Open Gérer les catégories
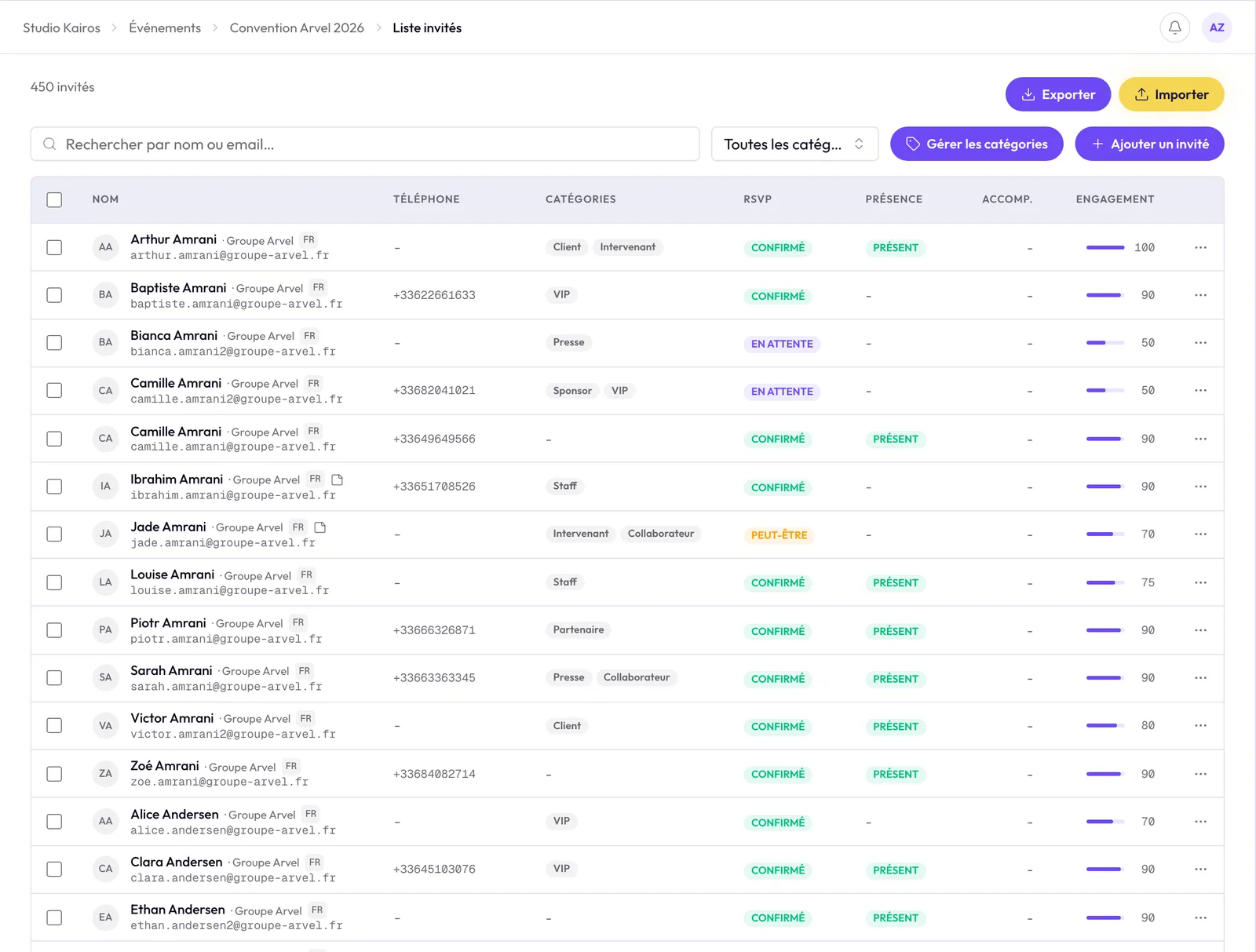 pyautogui.click(x=977, y=144)
